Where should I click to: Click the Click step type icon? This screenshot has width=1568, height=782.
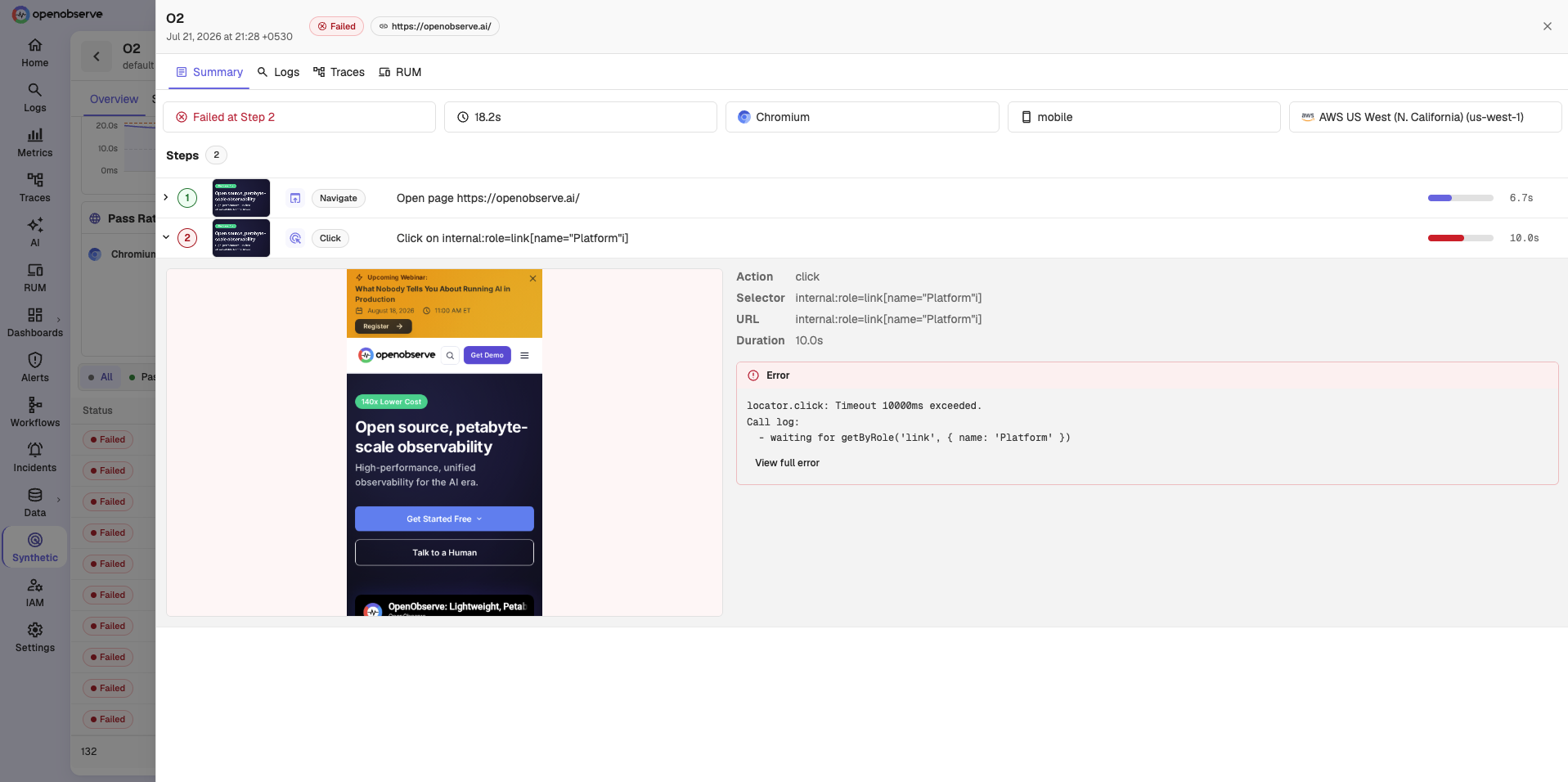pos(295,238)
